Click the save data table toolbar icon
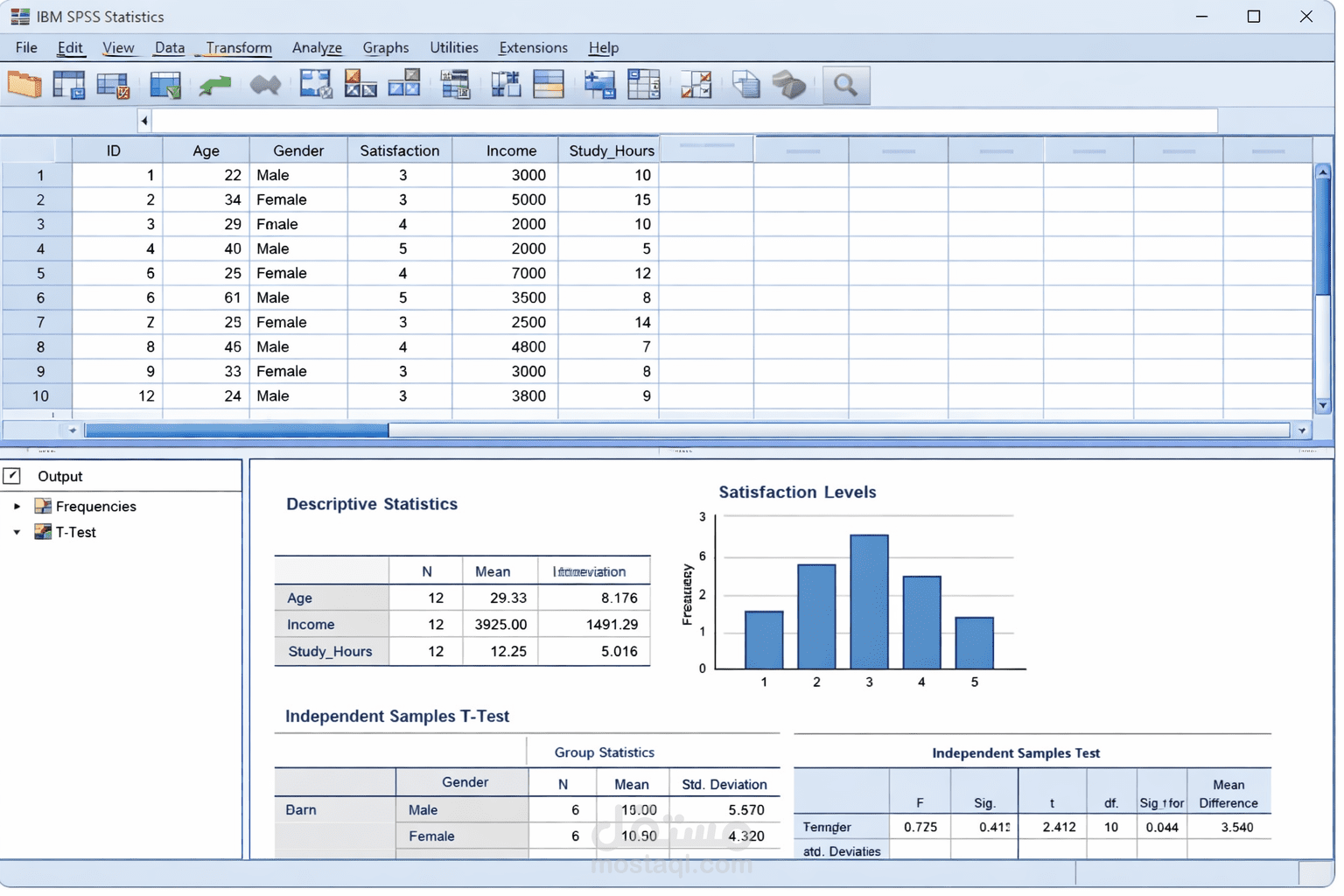The height and width of the screenshot is (896, 1344). (69, 85)
